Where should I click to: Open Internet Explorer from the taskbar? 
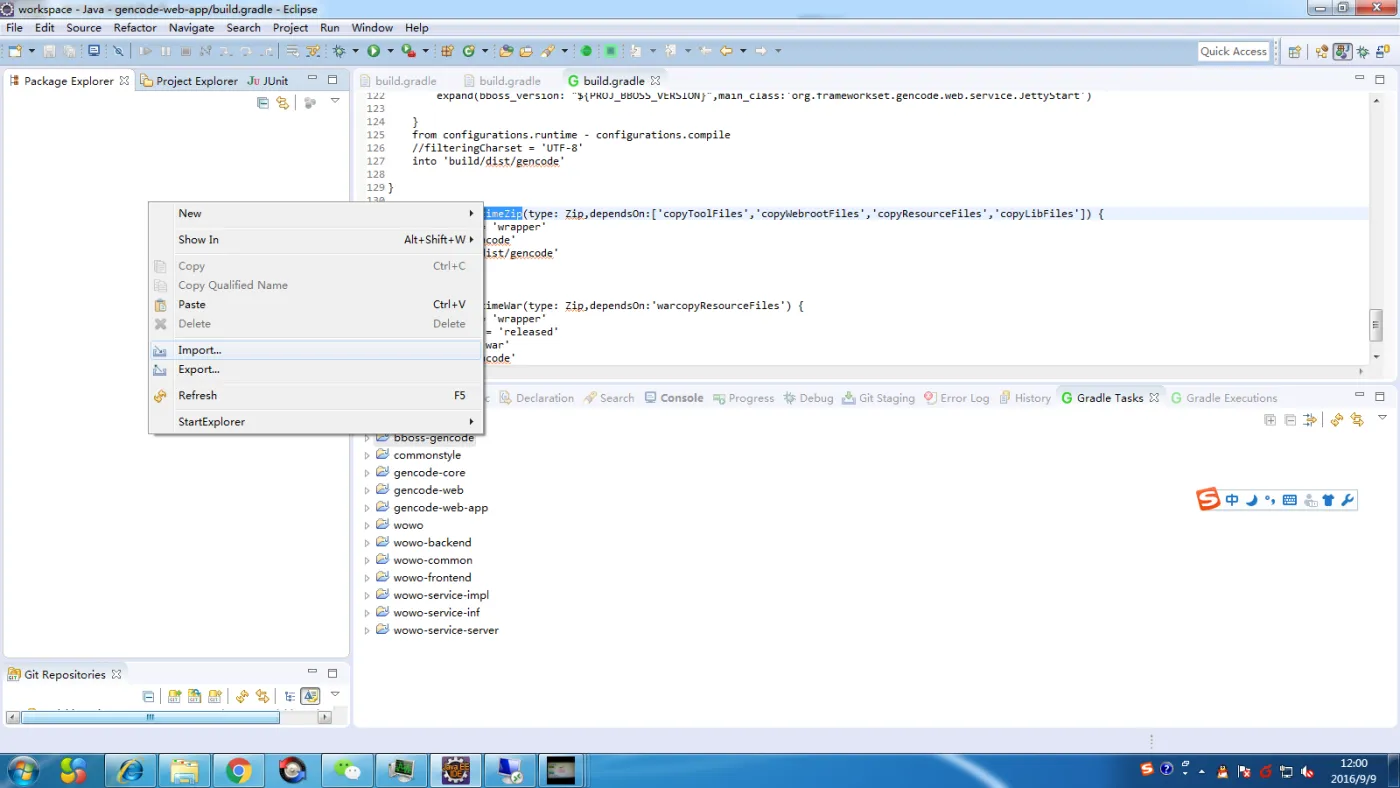[130, 770]
